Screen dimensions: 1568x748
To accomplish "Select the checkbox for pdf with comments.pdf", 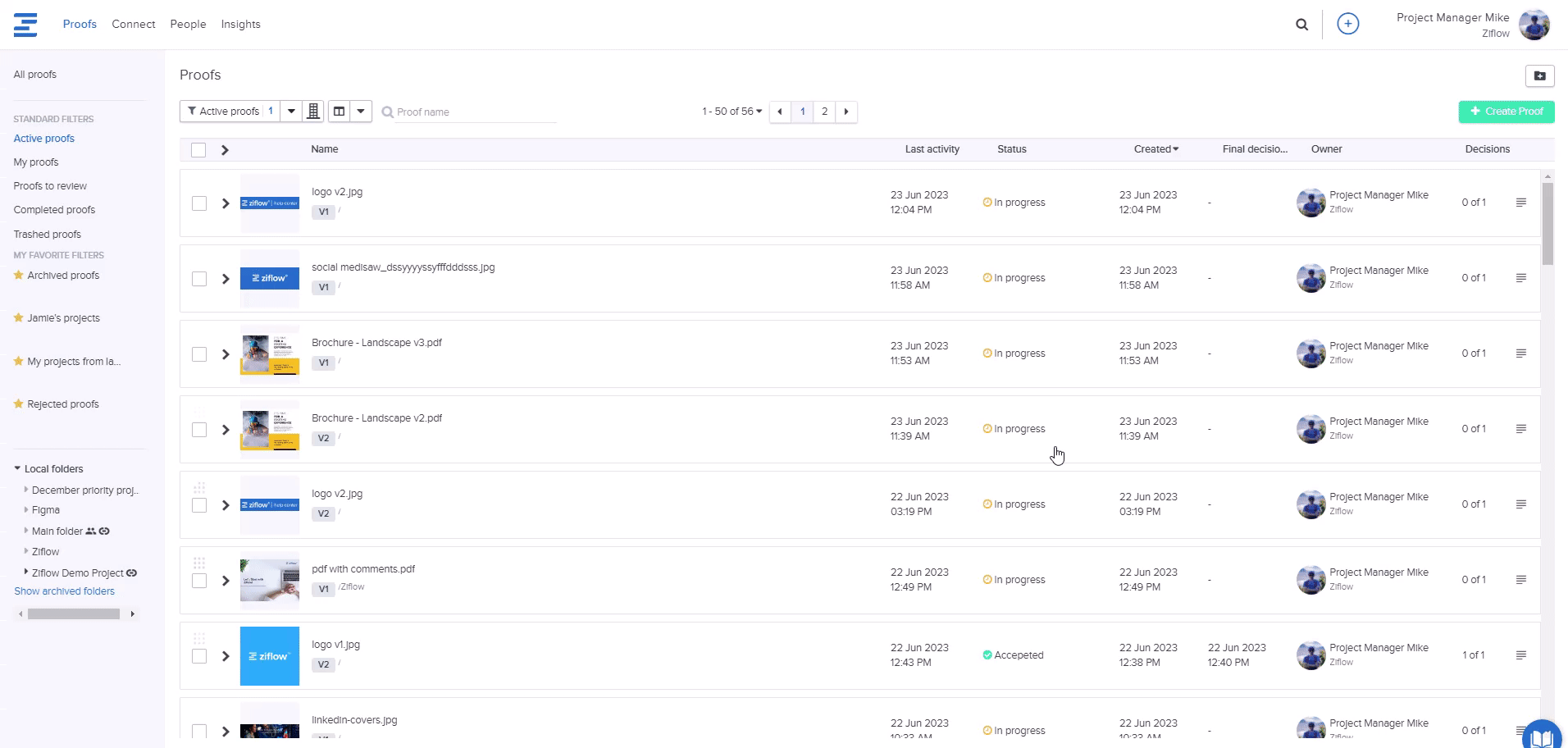I will pyautogui.click(x=199, y=581).
